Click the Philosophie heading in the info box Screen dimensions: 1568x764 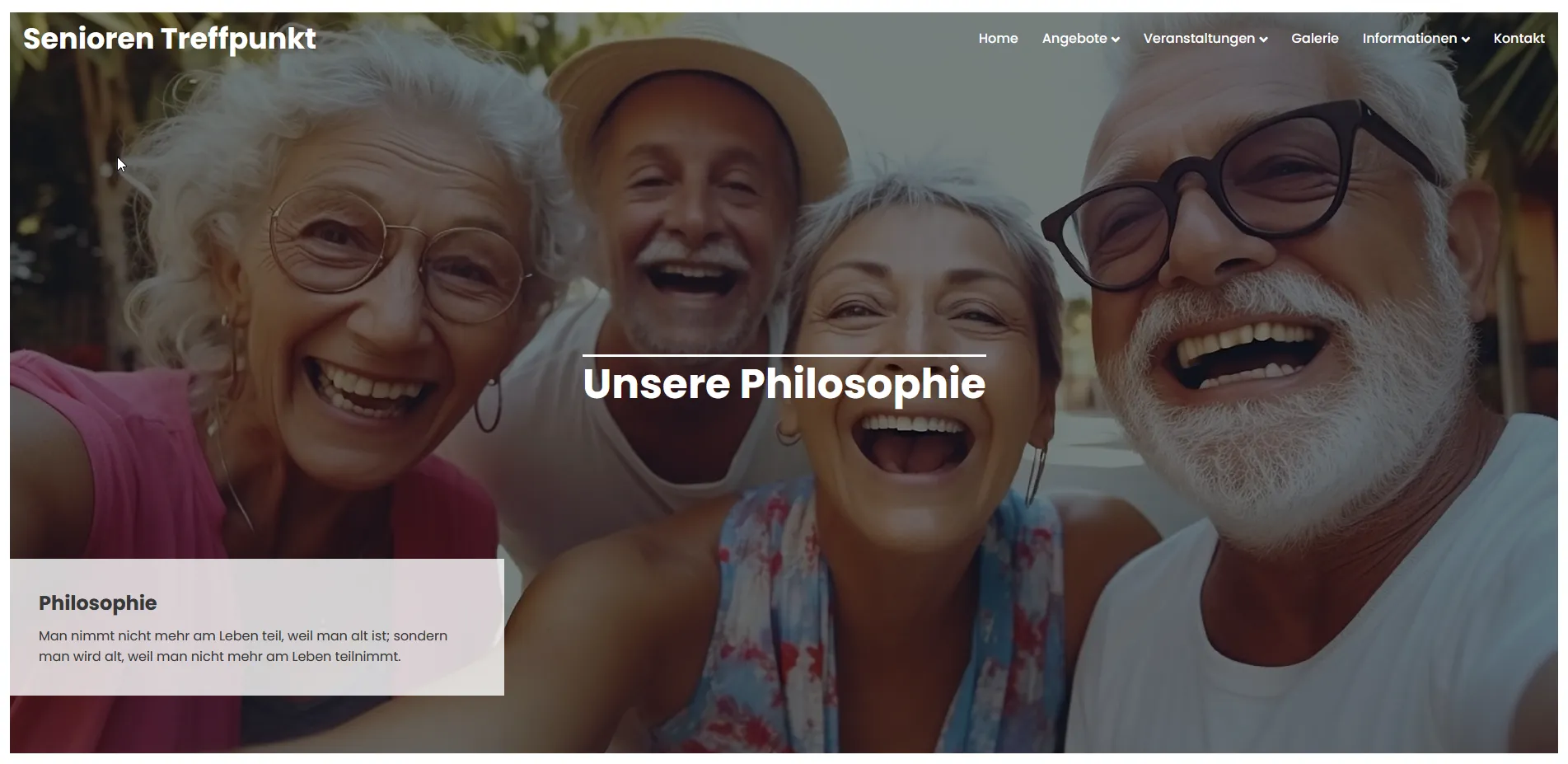[97, 602]
